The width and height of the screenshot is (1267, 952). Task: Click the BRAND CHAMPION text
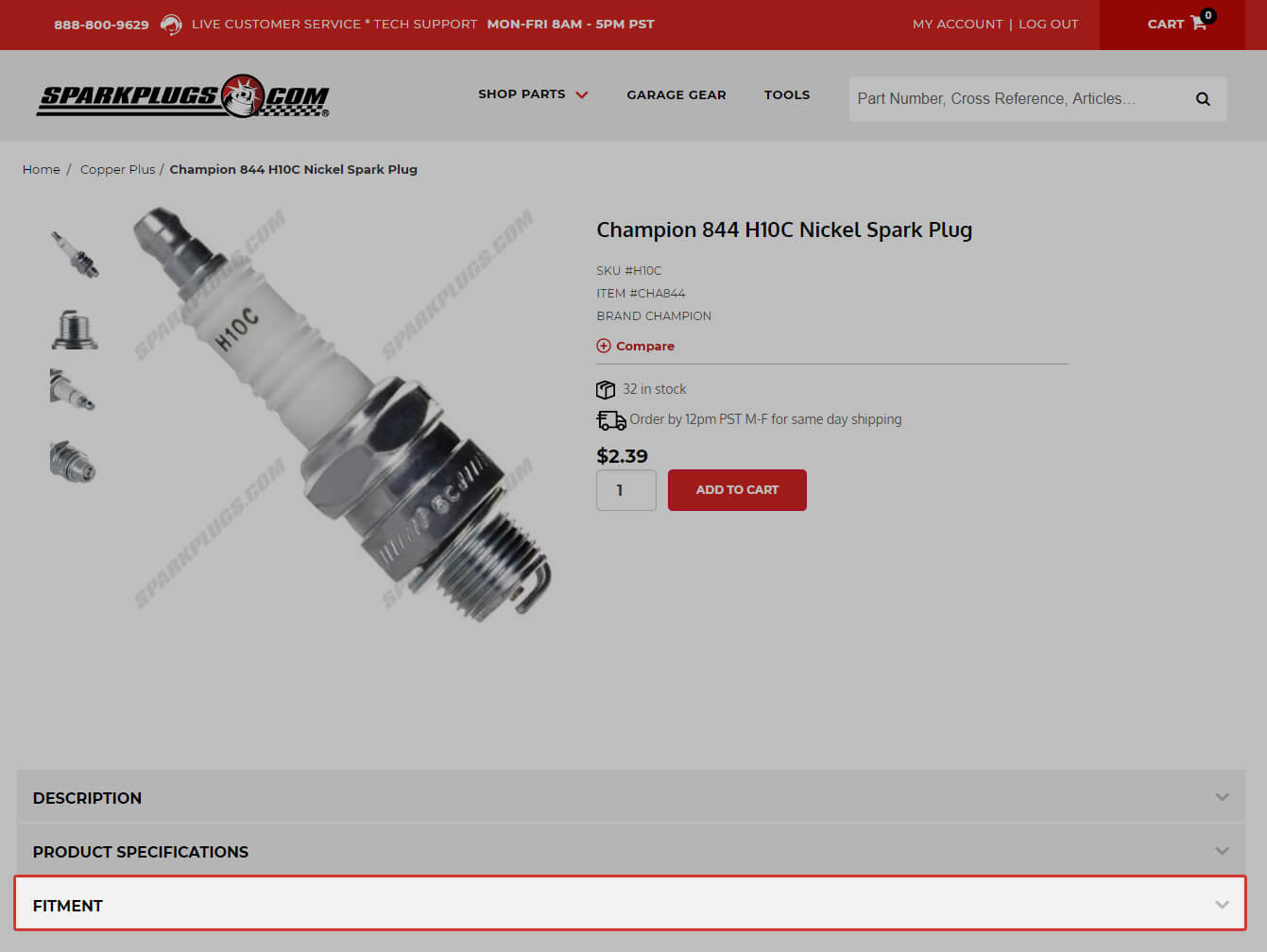654,315
